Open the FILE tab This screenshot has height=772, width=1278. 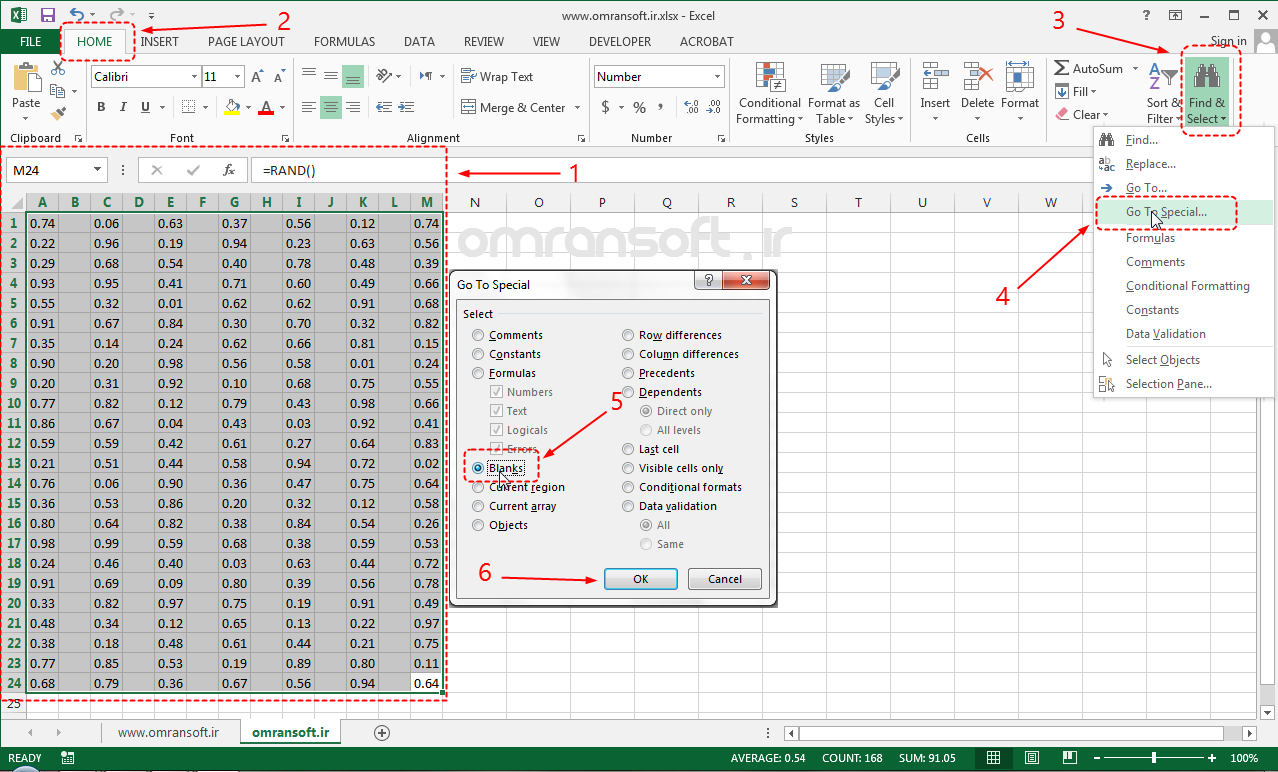[x=30, y=42]
